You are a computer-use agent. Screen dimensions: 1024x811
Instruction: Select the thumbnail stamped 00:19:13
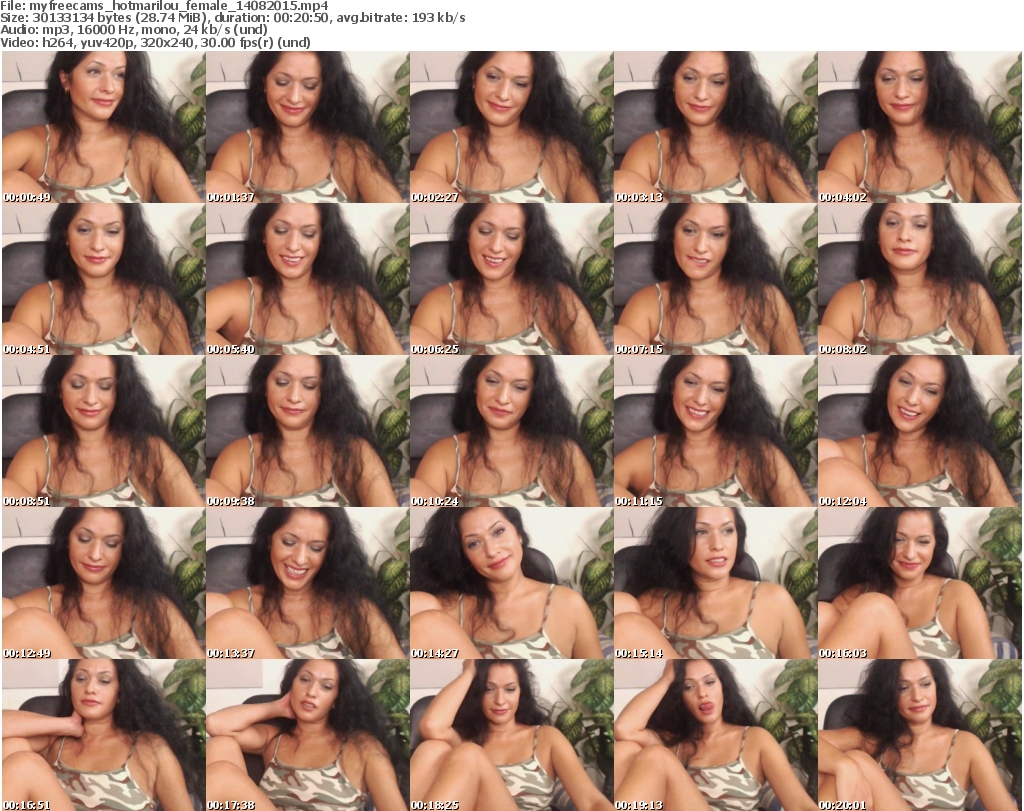(715, 735)
